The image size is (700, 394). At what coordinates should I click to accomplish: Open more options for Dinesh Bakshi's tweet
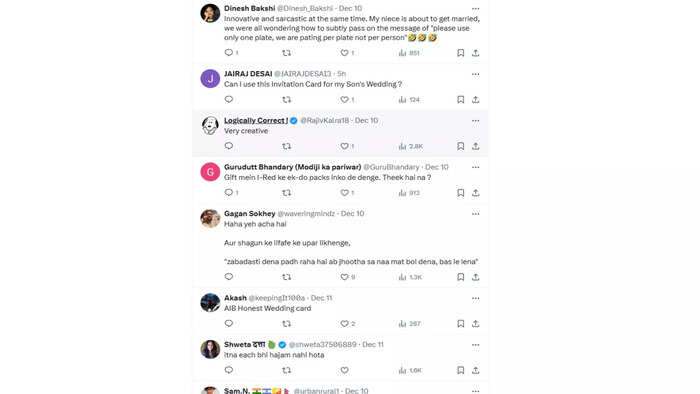(475, 8)
